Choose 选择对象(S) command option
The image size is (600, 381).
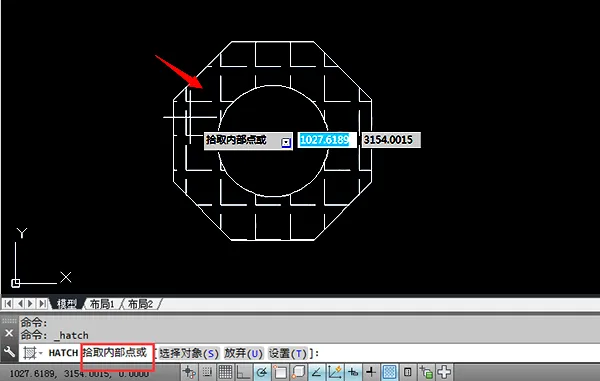coord(189,353)
